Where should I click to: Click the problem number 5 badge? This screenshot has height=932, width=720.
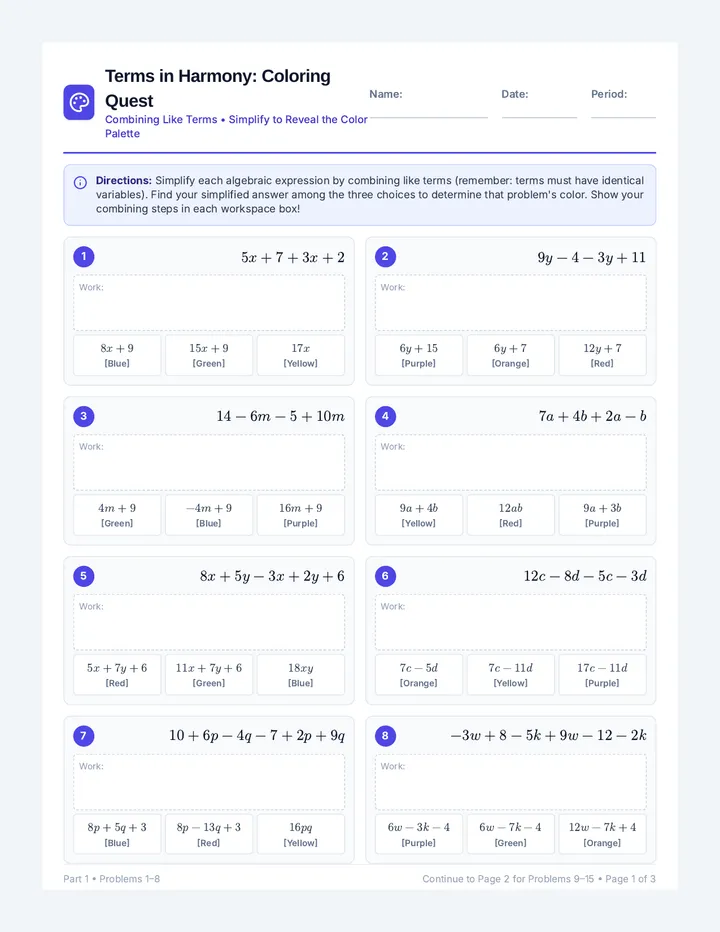point(84,576)
